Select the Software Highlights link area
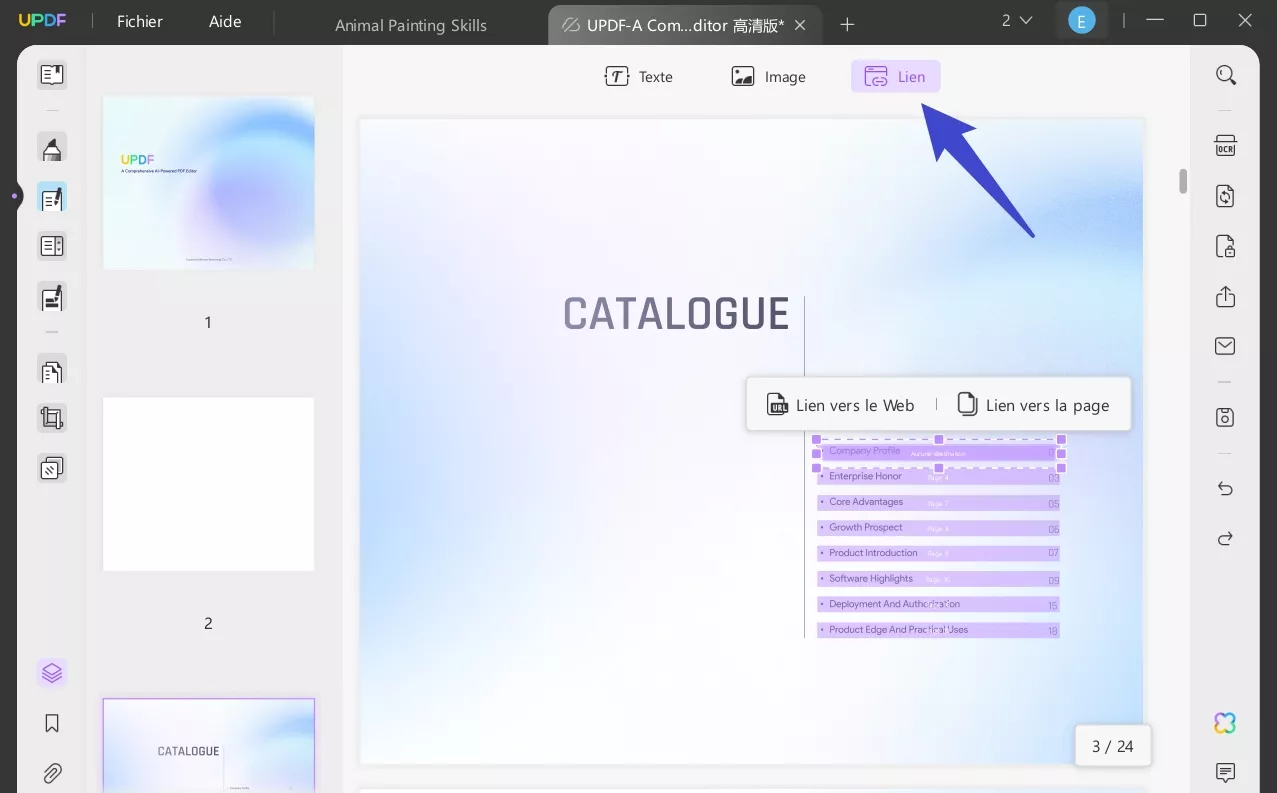The width and height of the screenshot is (1277, 793). (938, 579)
